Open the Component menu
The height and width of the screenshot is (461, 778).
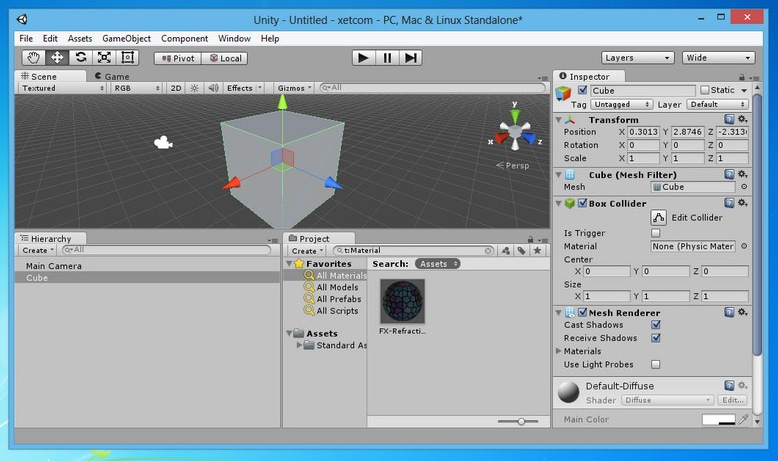pyautogui.click(x=184, y=38)
